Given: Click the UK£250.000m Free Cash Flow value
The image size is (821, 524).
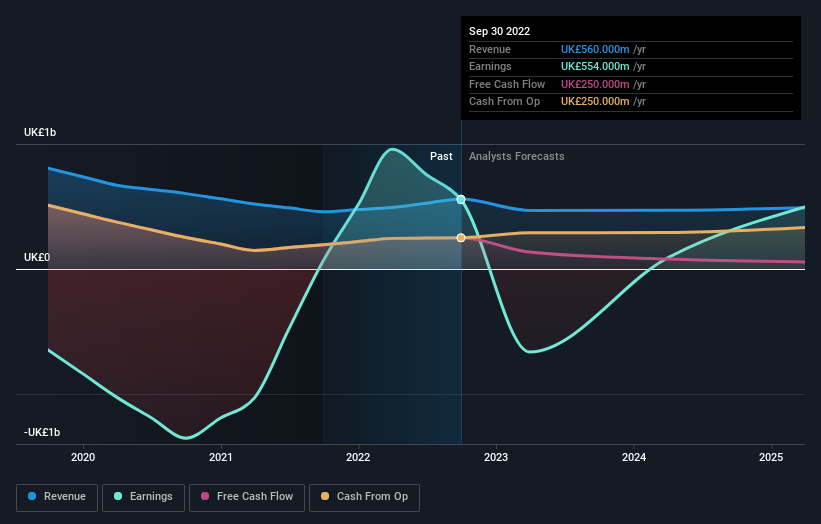Looking at the screenshot, I should tap(595, 84).
